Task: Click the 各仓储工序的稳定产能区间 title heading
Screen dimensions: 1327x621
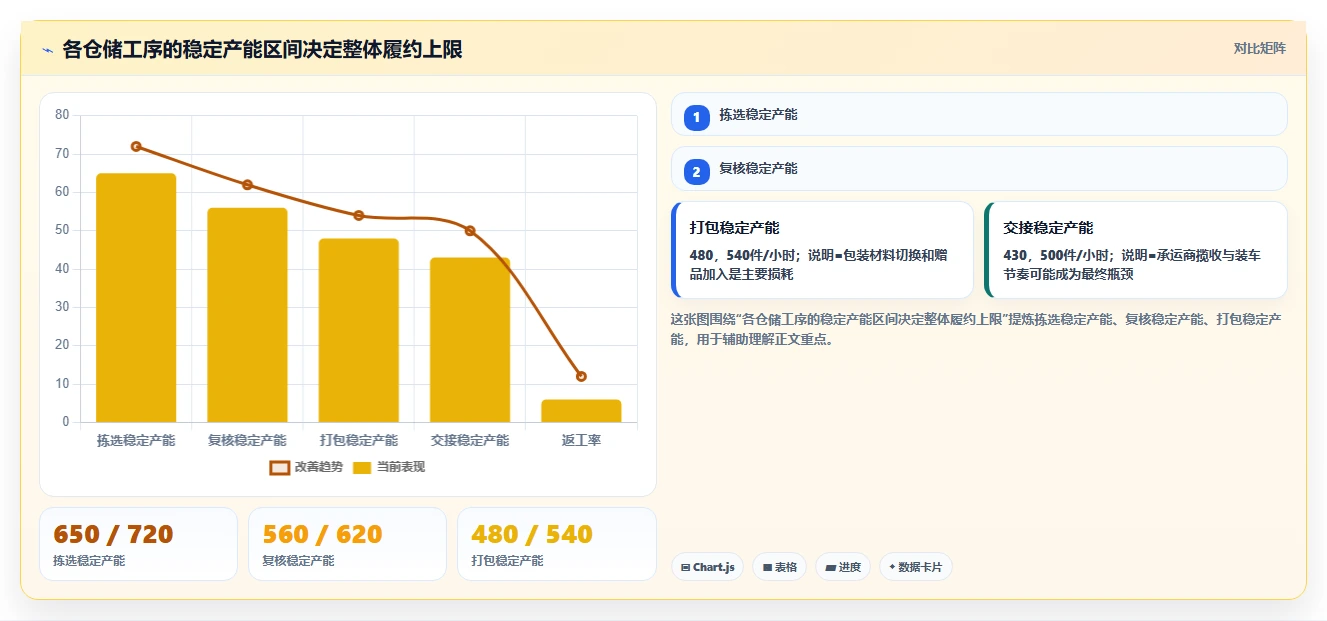Action: coord(262,50)
